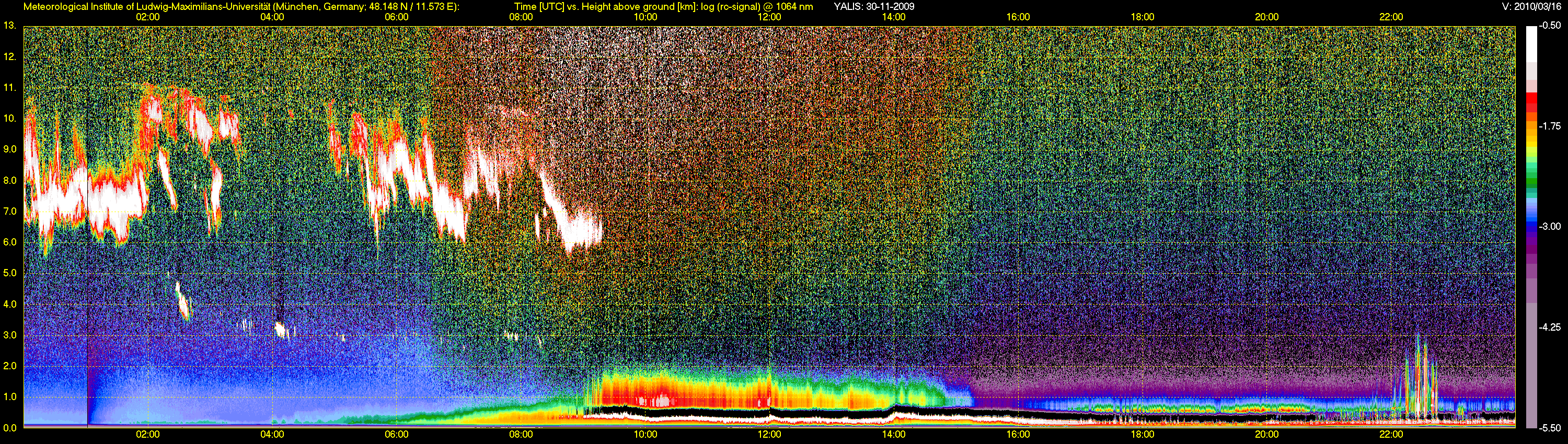Click the 08:00 label on the top time axis
The image size is (1568, 444).
pyautogui.click(x=521, y=17)
